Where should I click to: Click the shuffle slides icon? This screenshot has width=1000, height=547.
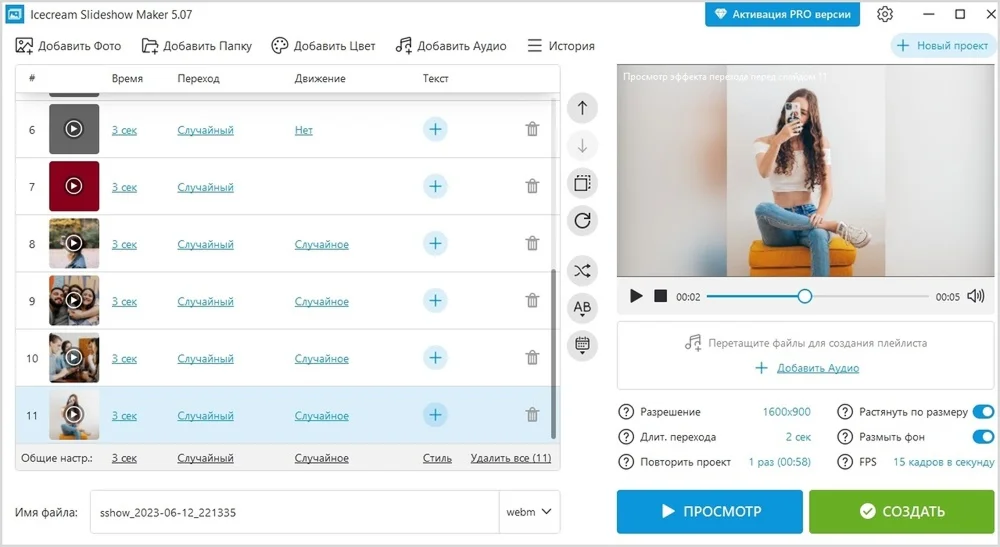582,271
